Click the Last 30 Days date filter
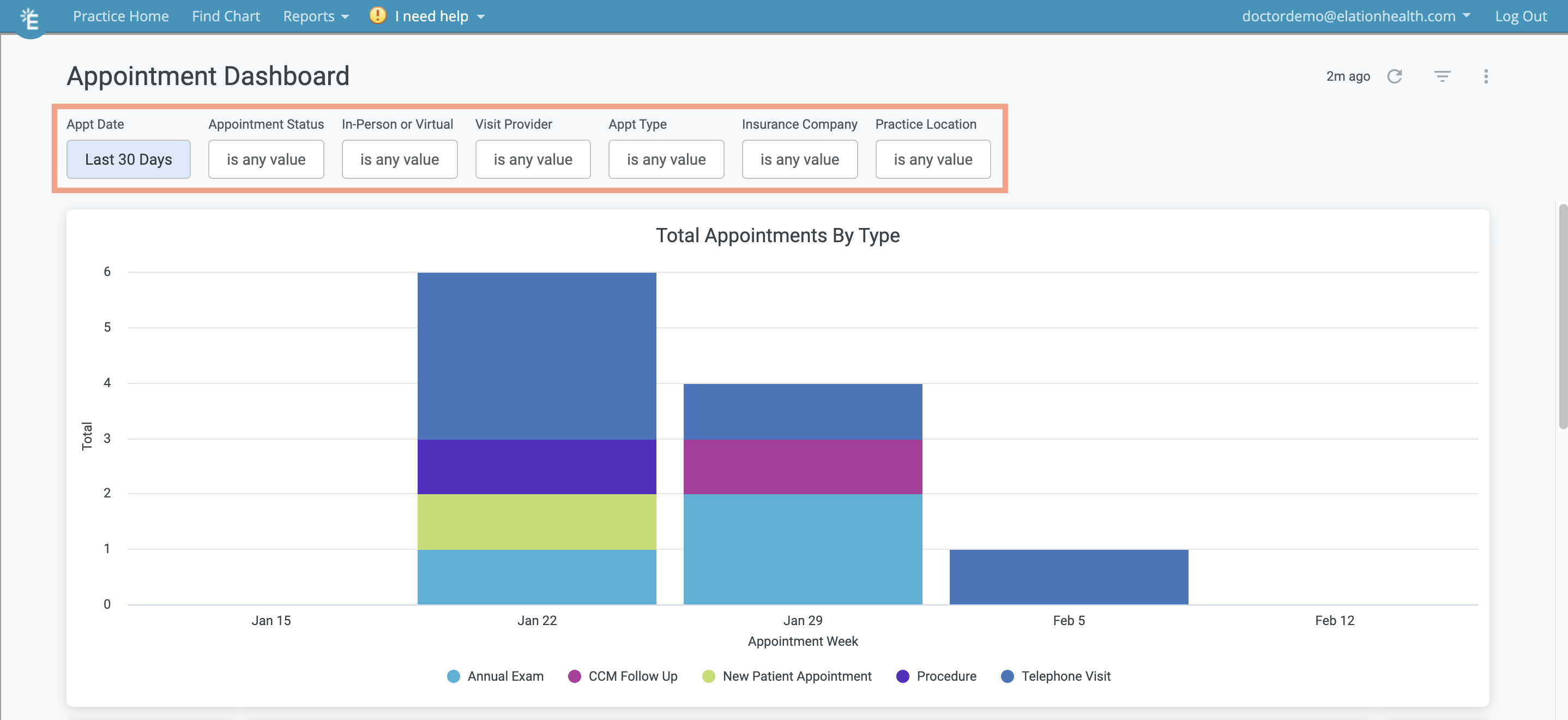Image resolution: width=1568 pixels, height=720 pixels. click(x=129, y=159)
